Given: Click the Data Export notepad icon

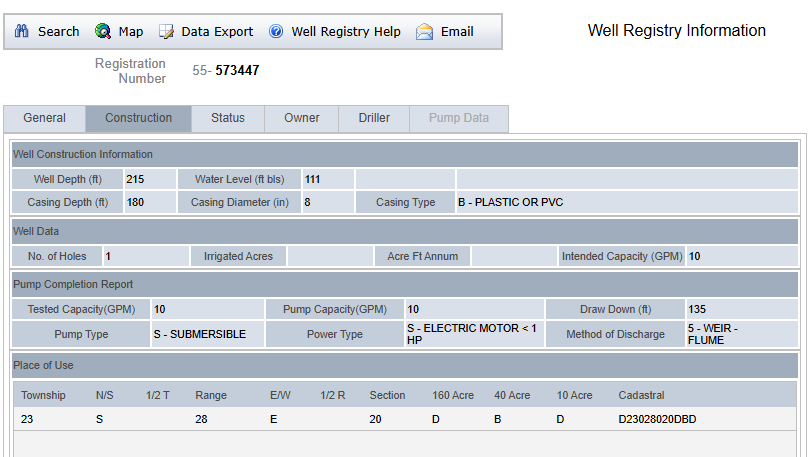Looking at the screenshot, I should coord(166,31).
